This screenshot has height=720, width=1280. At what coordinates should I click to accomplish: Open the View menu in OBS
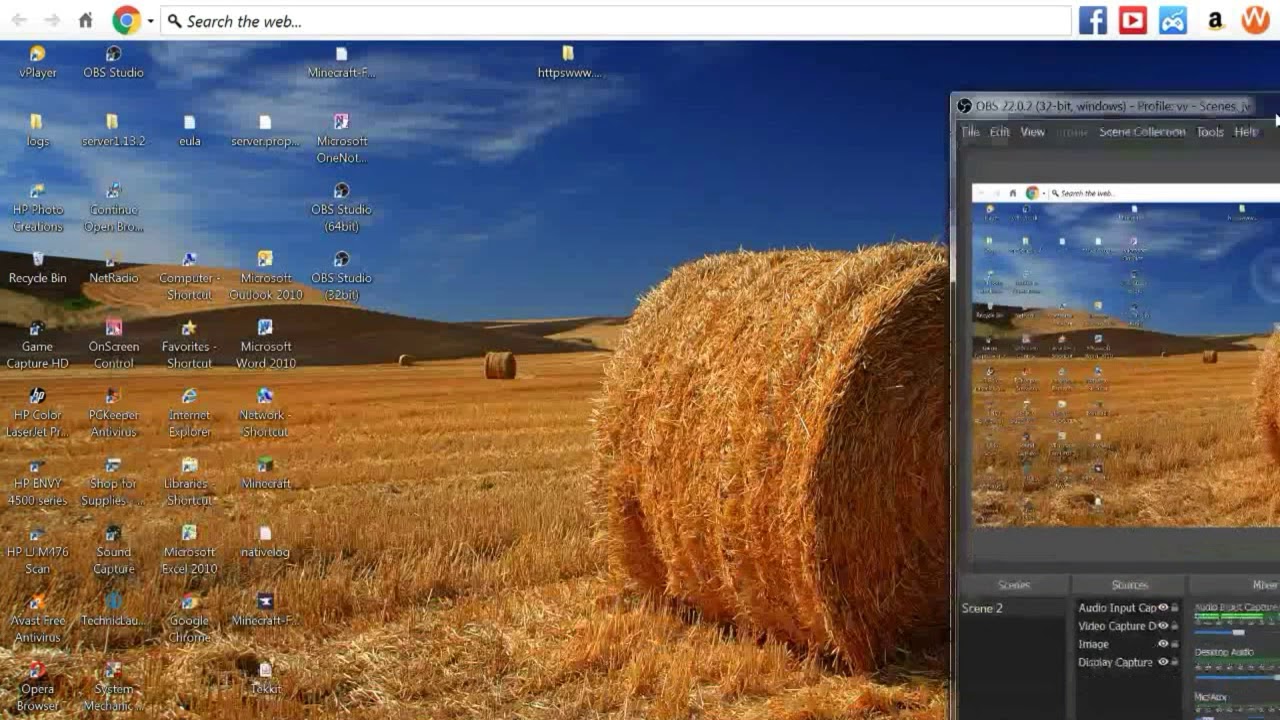point(1033,132)
